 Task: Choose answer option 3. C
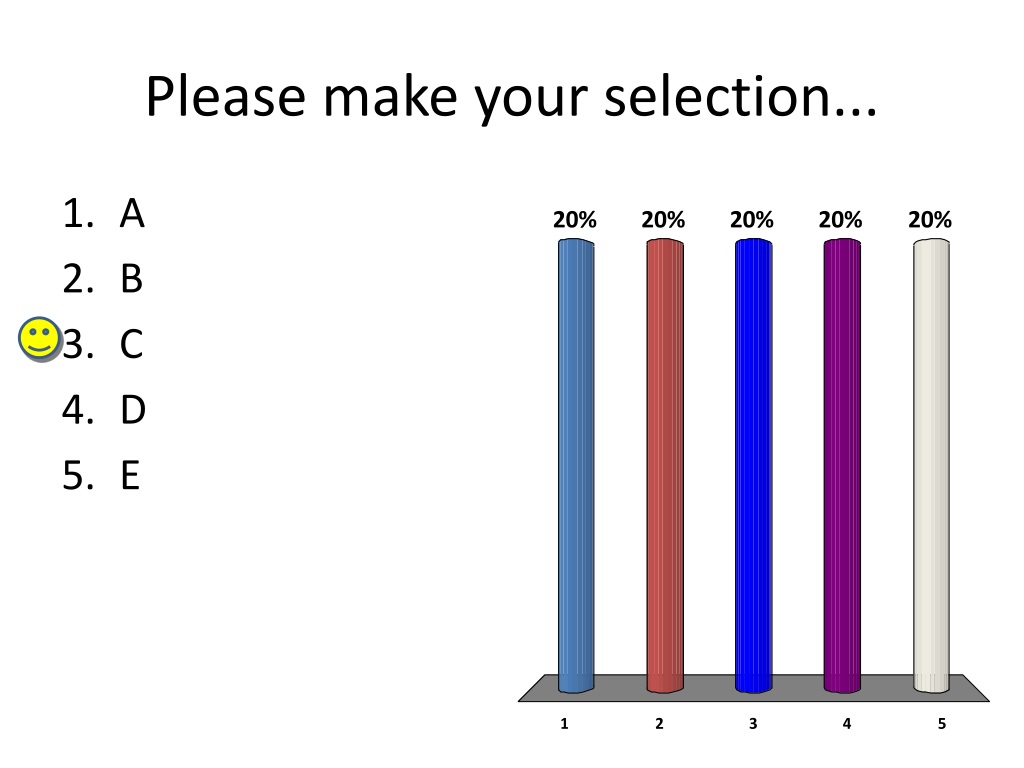pyautogui.click(x=103, y=344)
